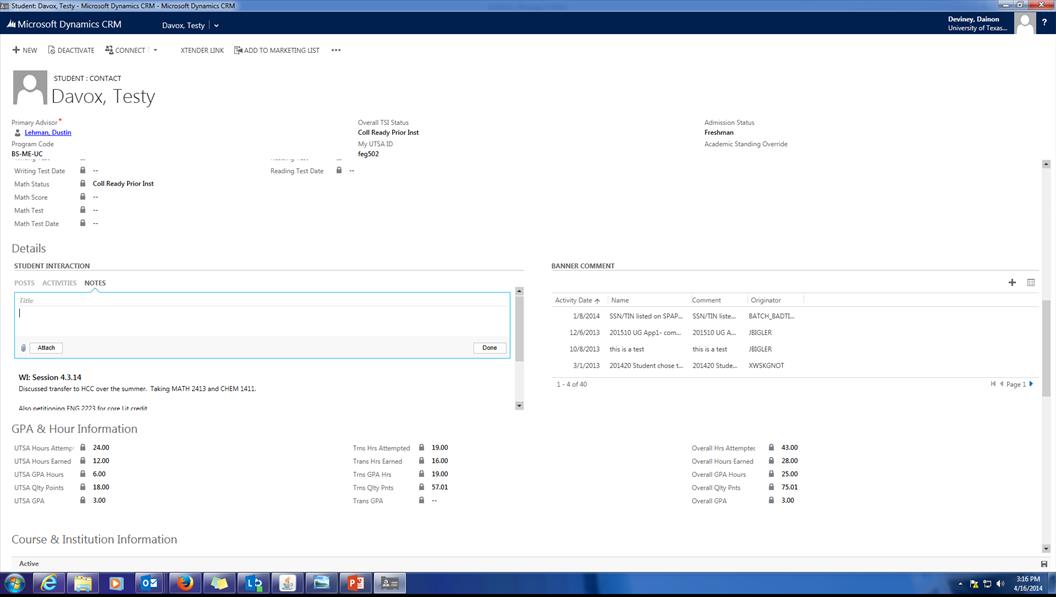The height and width of the screenshot is (597, 1056).
Task: Open Firefox from the taskbar
Action: [x=184, y=583]
